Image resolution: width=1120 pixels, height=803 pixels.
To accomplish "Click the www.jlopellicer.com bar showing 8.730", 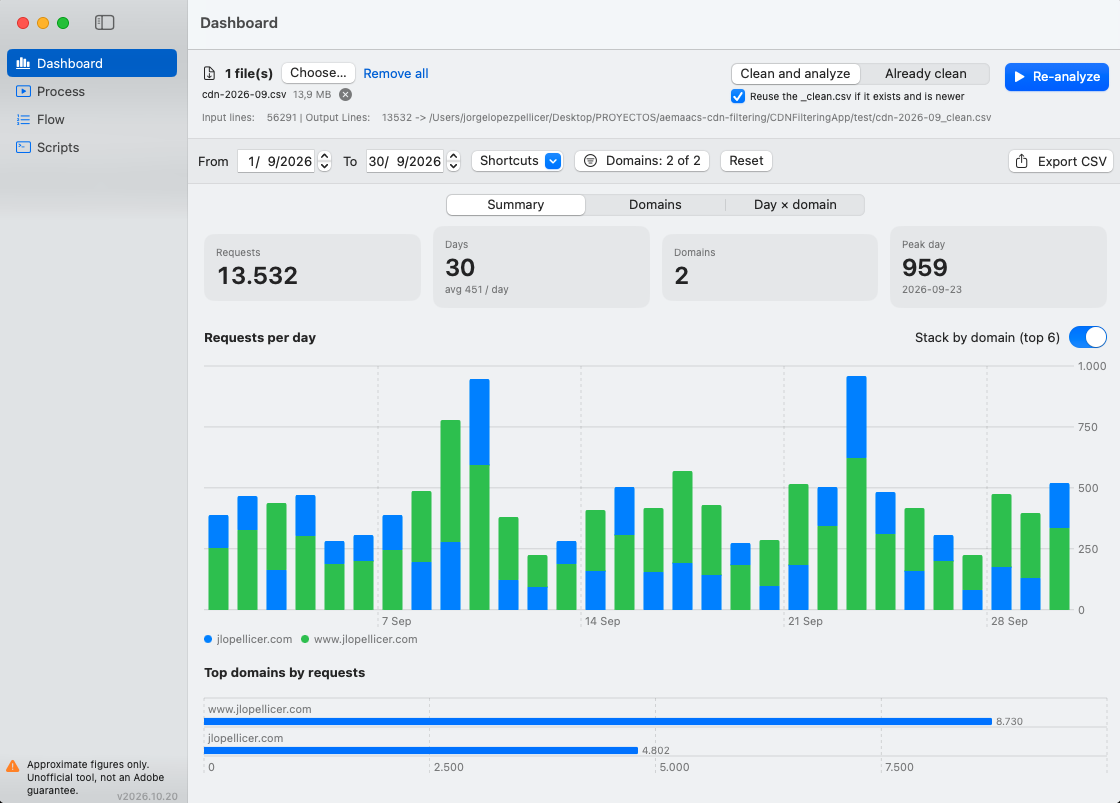I will [598, 722].
